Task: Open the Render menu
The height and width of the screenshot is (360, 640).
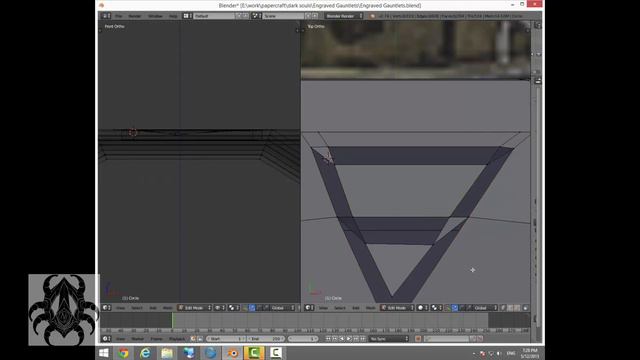Action: [x=134, y=16]
